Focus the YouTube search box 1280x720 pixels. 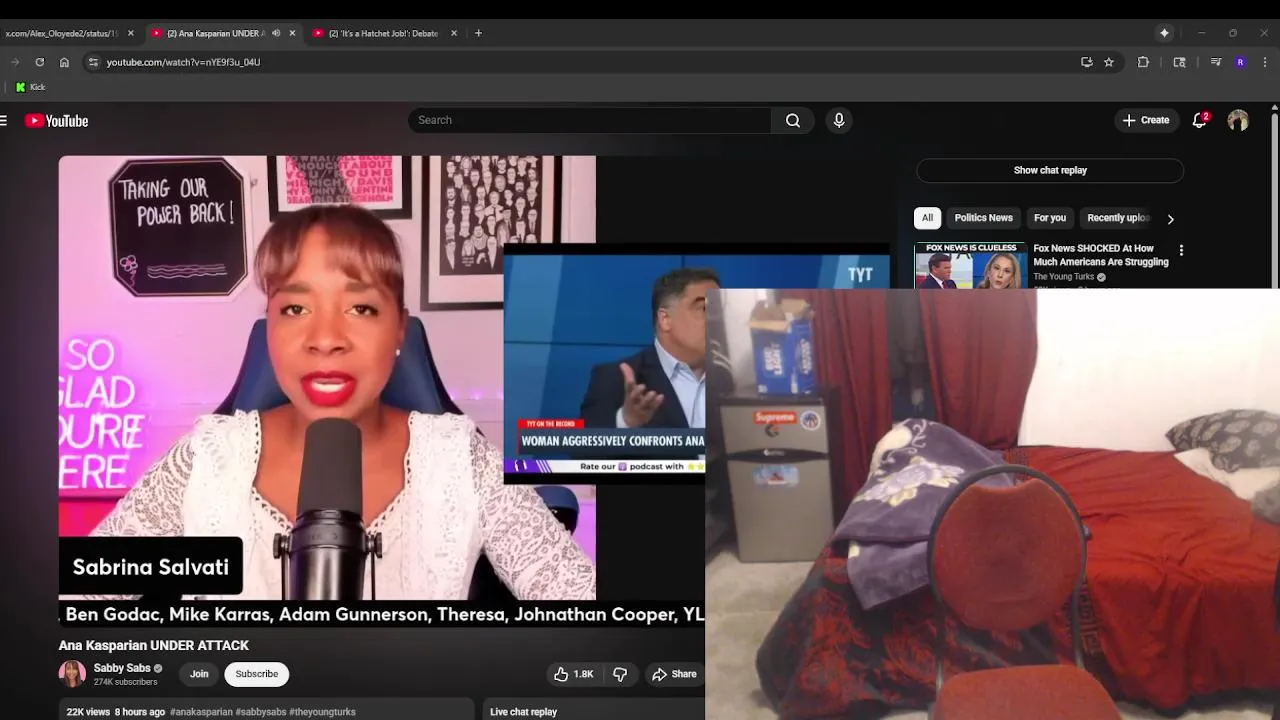(x=590, y=120)
